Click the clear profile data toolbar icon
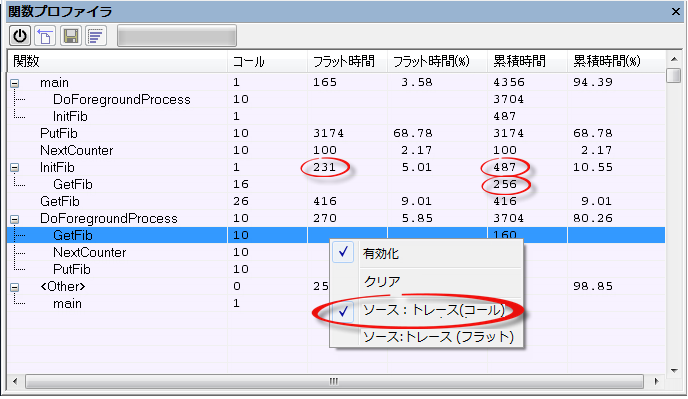This screenshot has height=399, width=688. coord(45,36)
